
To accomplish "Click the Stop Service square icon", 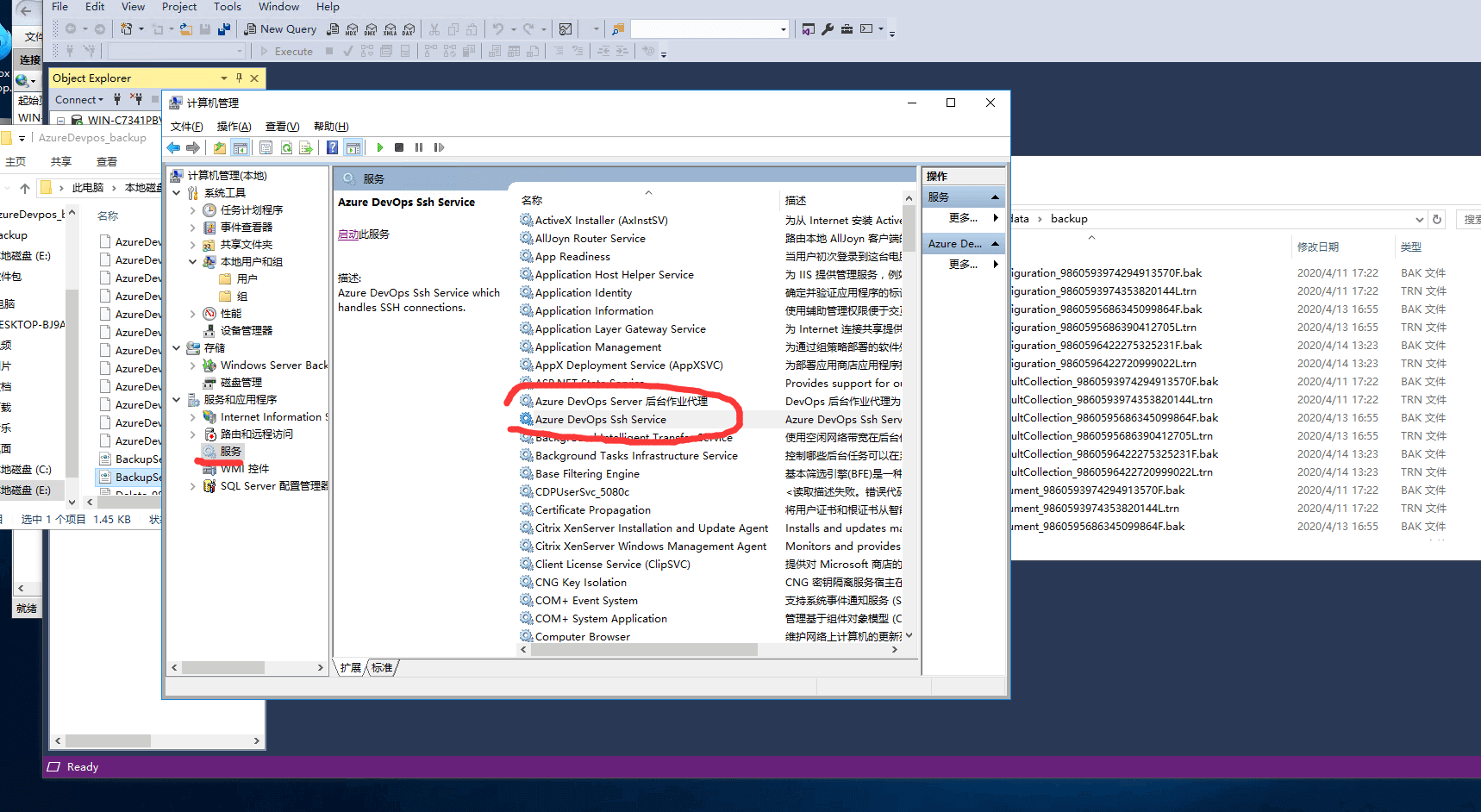I will tap(399, 147).
